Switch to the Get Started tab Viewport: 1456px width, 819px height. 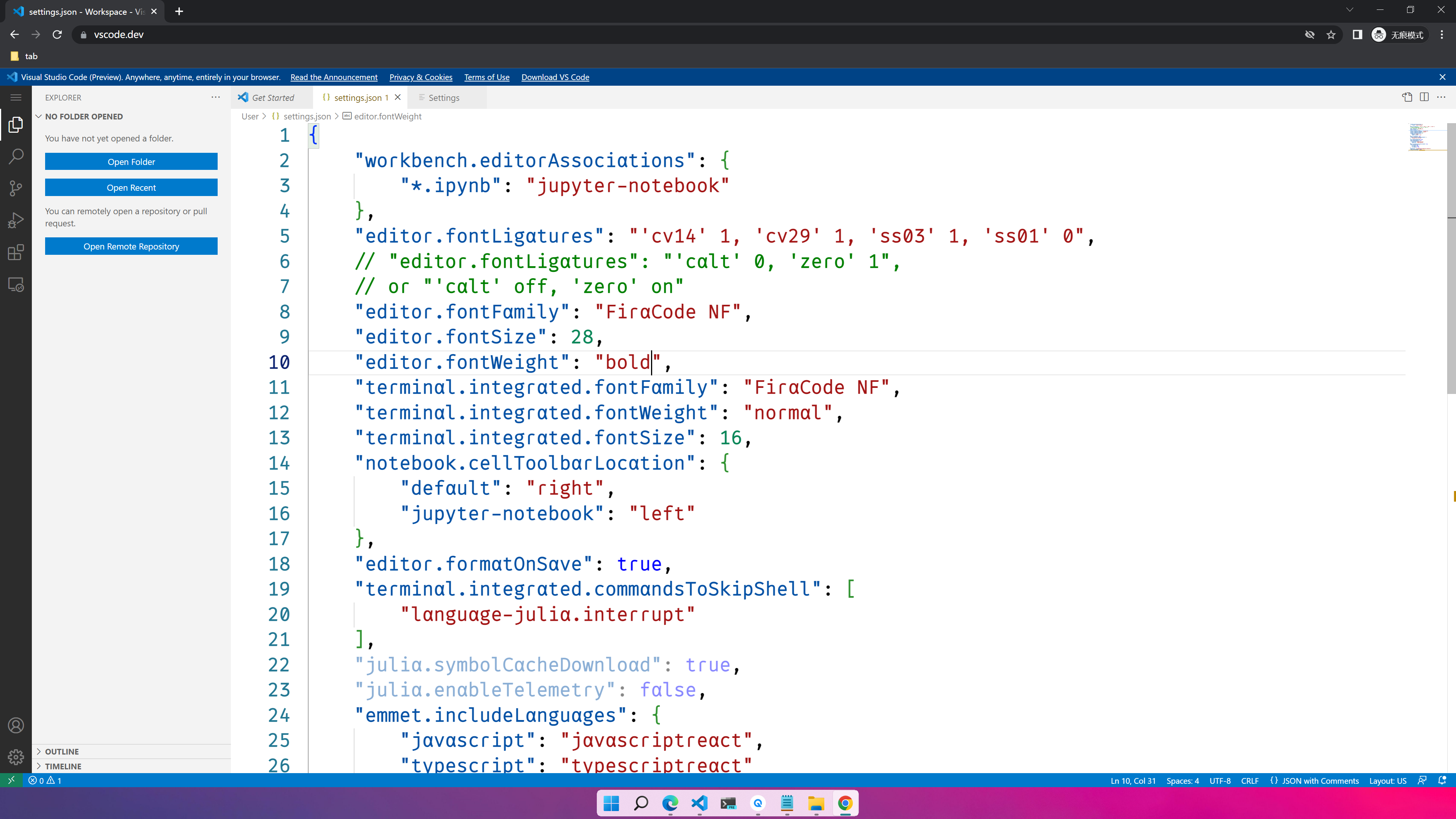coord(273,97)
